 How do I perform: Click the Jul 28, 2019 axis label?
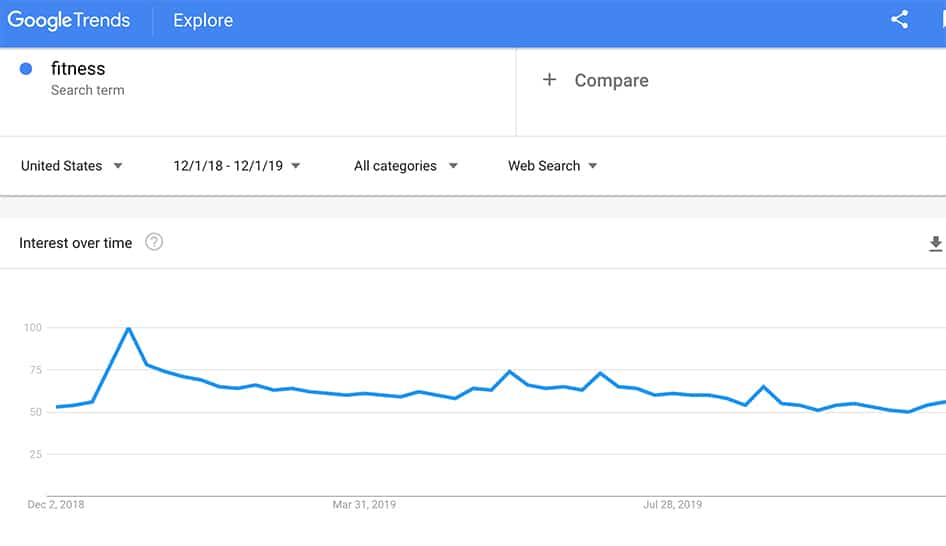pos(673,504)
